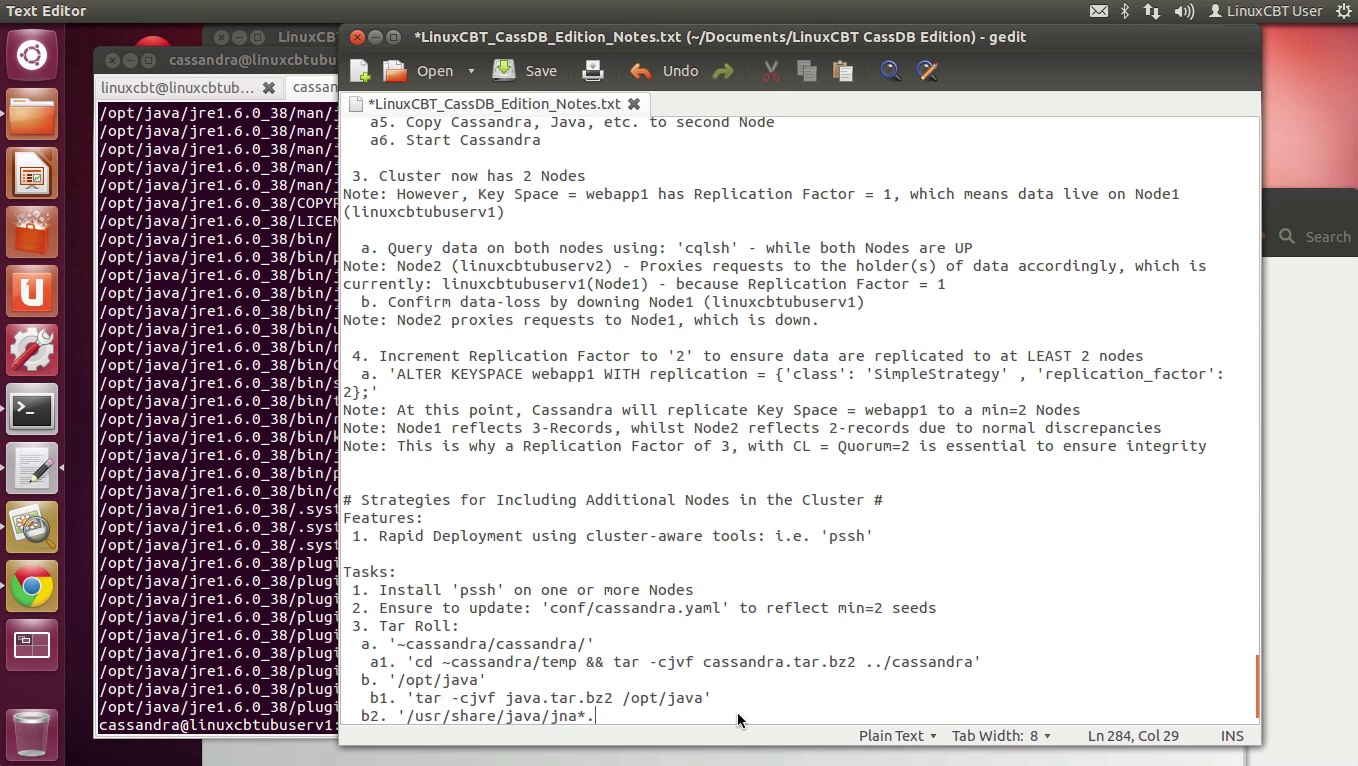Open Ubuntu Dash home launcher
The width and height of the screenshot is (1358, 766).
tap(32, 53)
